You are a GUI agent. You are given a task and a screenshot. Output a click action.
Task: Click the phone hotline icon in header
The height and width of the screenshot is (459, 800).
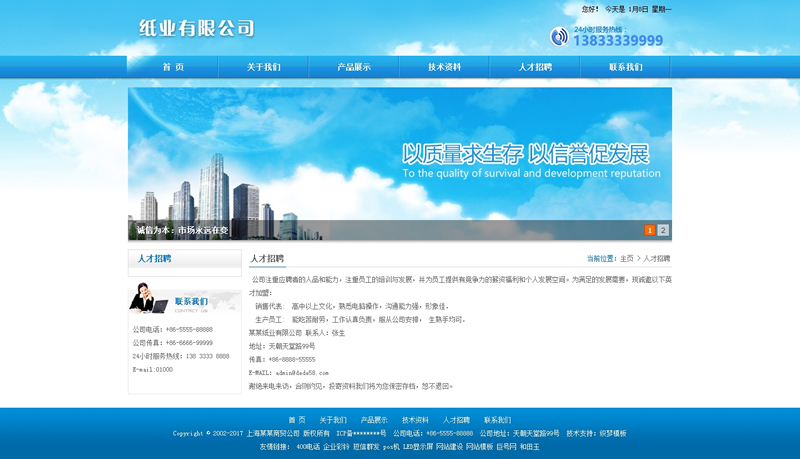(558, 37)
